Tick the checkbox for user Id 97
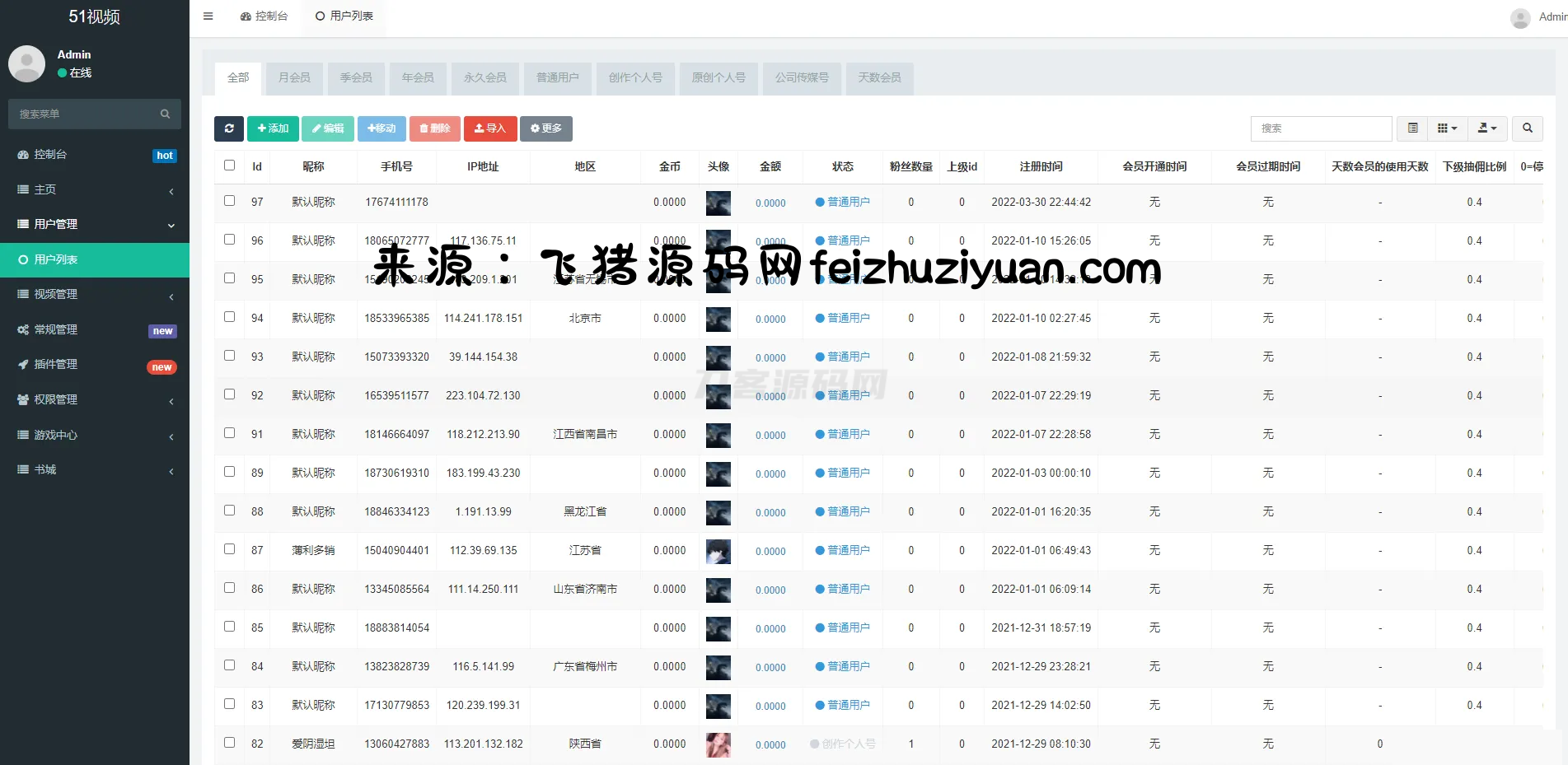The image size is (1568, 765). (x=230, y=201)
